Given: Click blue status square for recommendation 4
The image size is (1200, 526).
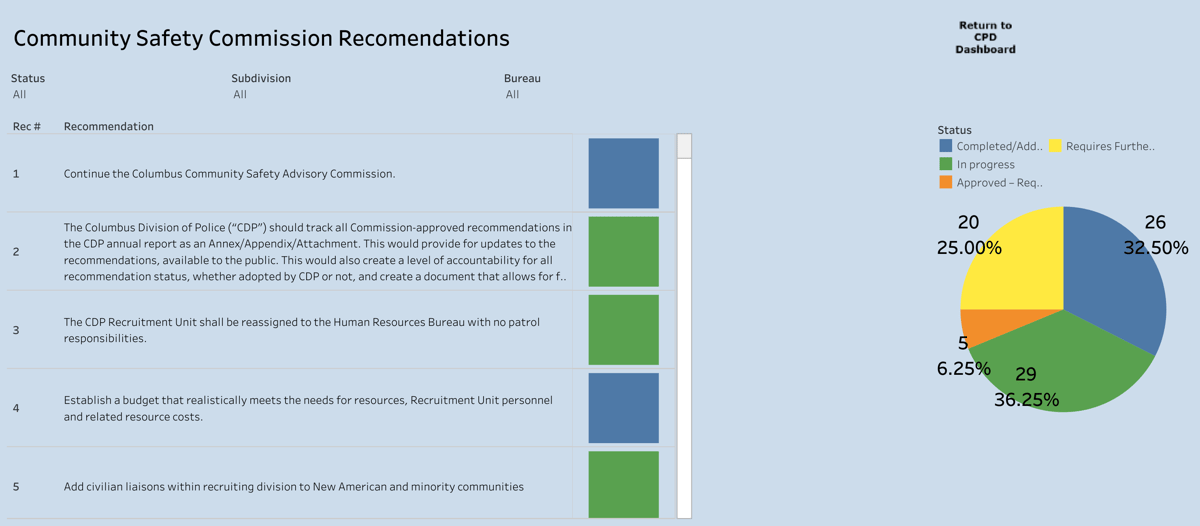Looking at the screenshot, I should (623, 407).
